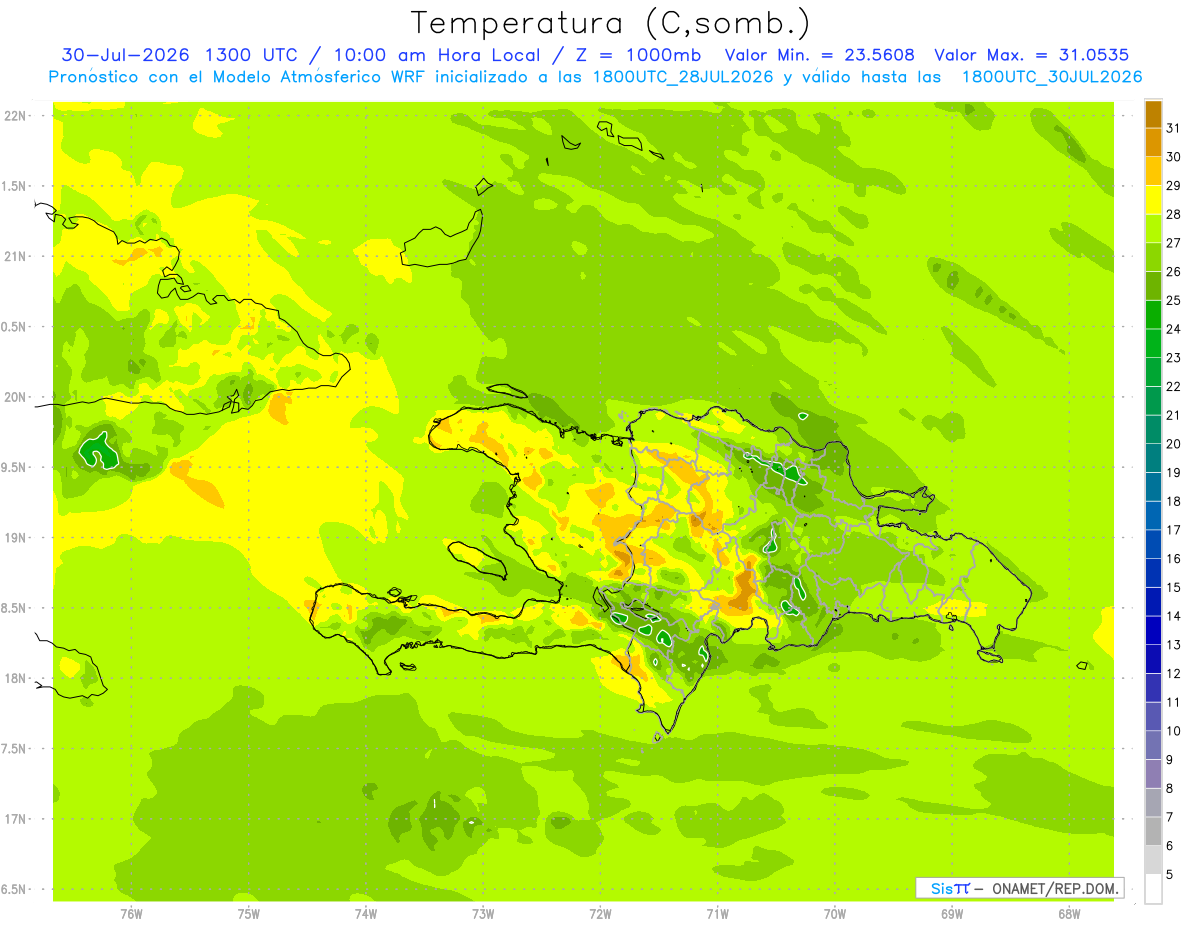The width and height of the screenshot is (1200, 927).
Task: Click the '22N' latitude label
Action: click(x=15, y=116)
